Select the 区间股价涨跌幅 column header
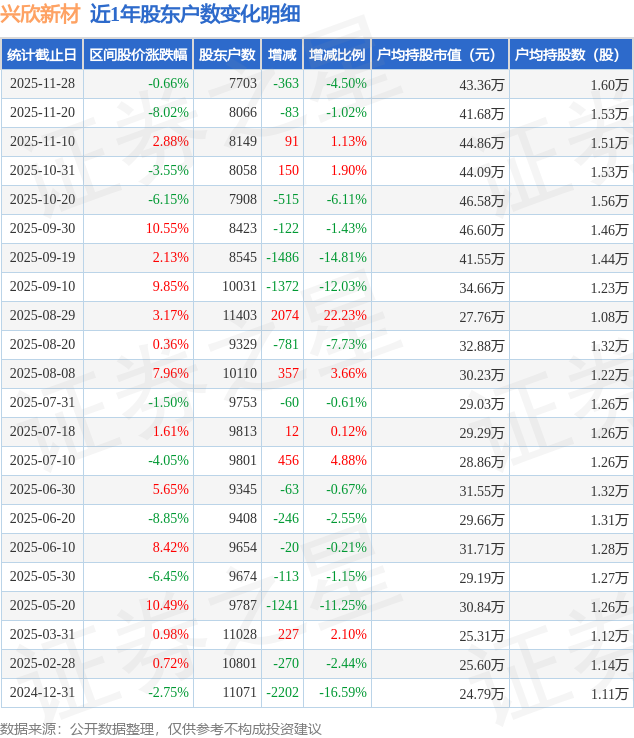The height and width of the screenshot is (738, 634). pos(137,55)
